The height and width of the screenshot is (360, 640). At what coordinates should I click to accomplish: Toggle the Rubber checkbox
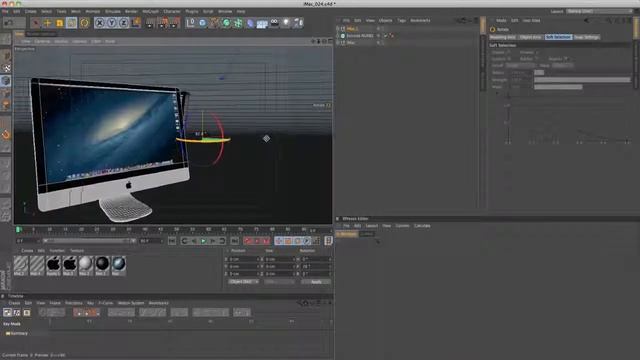pyautogui.click(x=537, y=59)
